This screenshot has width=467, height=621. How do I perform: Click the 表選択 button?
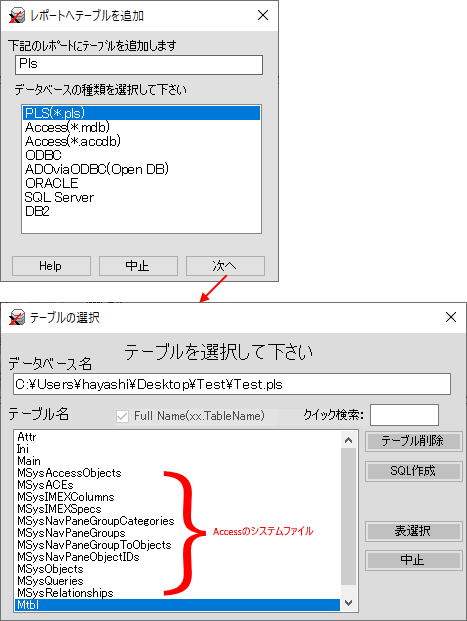tap(414, 531)
